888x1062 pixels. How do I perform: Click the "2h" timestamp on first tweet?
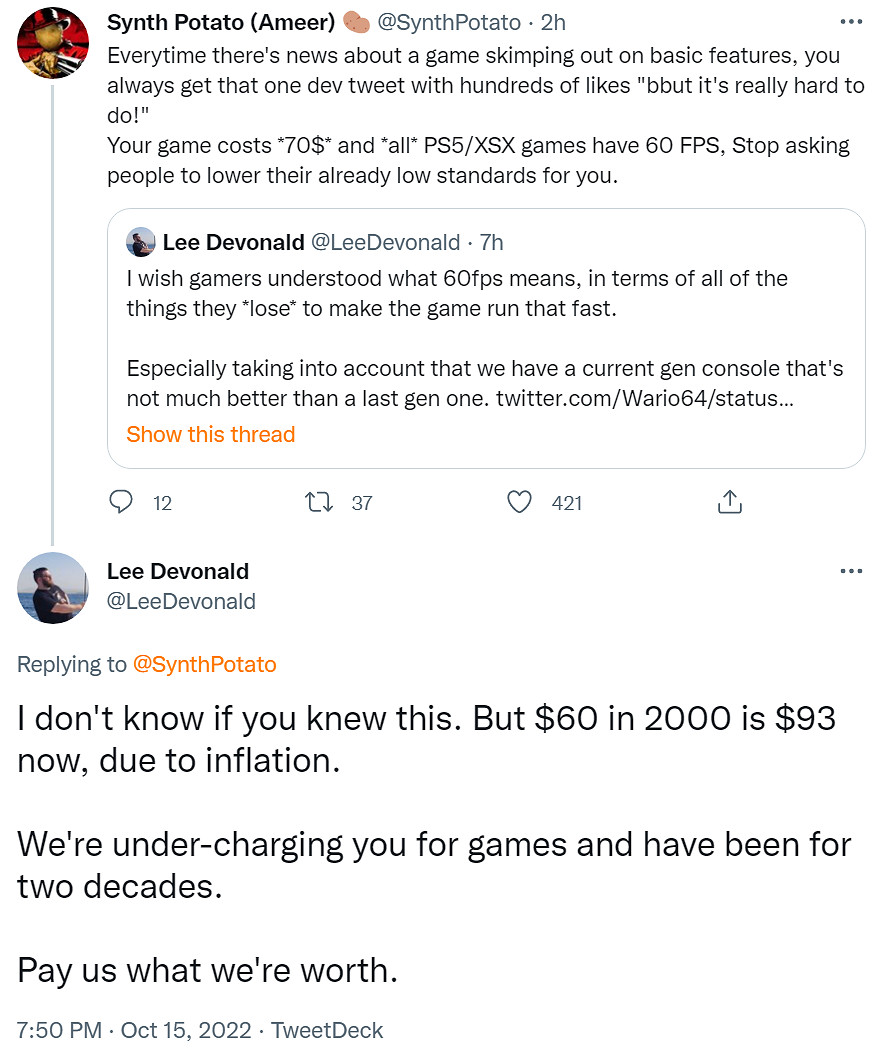tap(553, 22)
